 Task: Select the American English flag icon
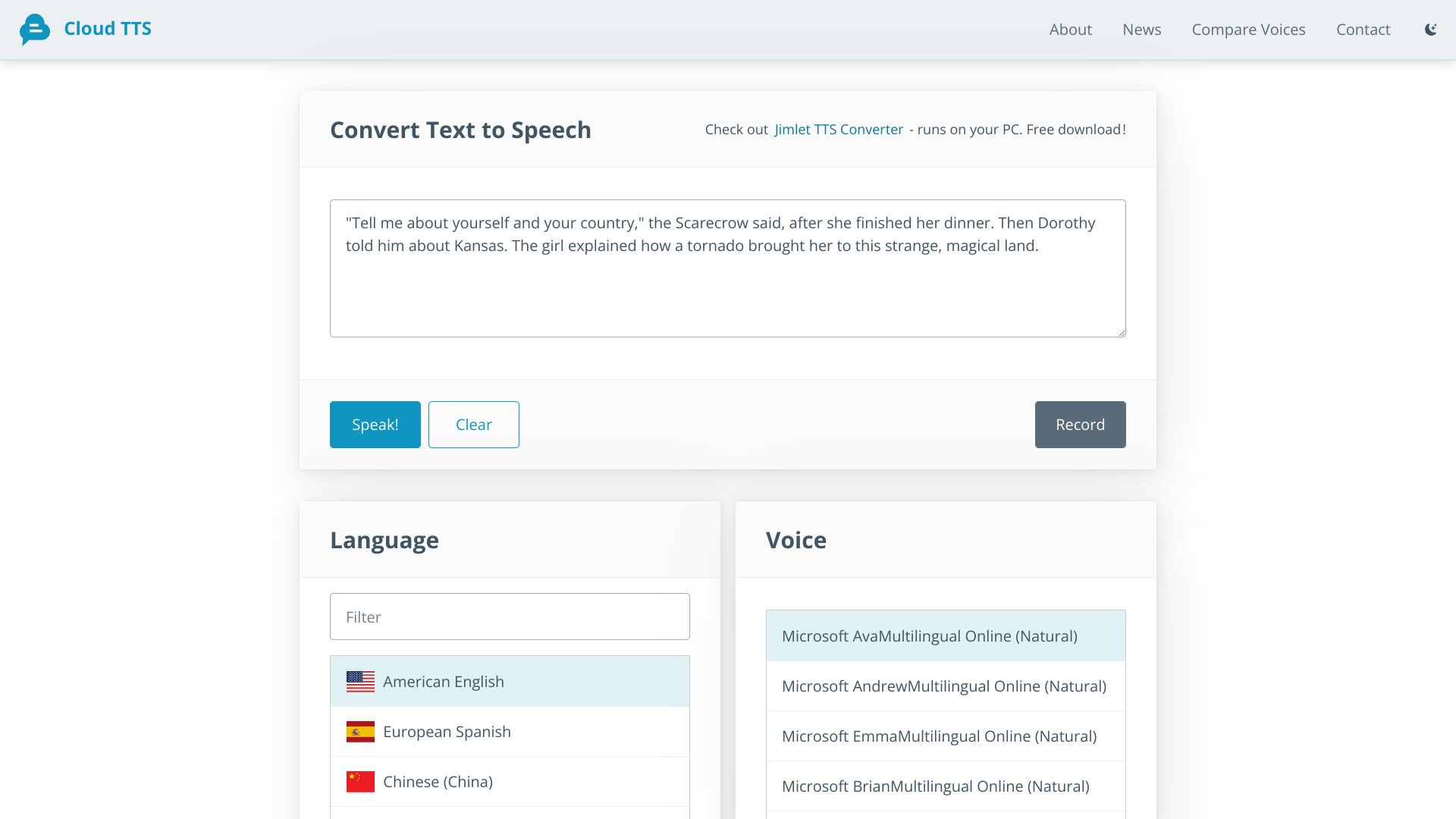[x=360, y=682]
